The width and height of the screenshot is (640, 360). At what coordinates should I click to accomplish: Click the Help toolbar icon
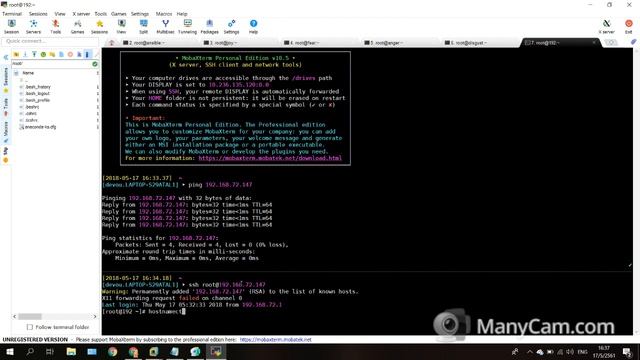[253, 27]
